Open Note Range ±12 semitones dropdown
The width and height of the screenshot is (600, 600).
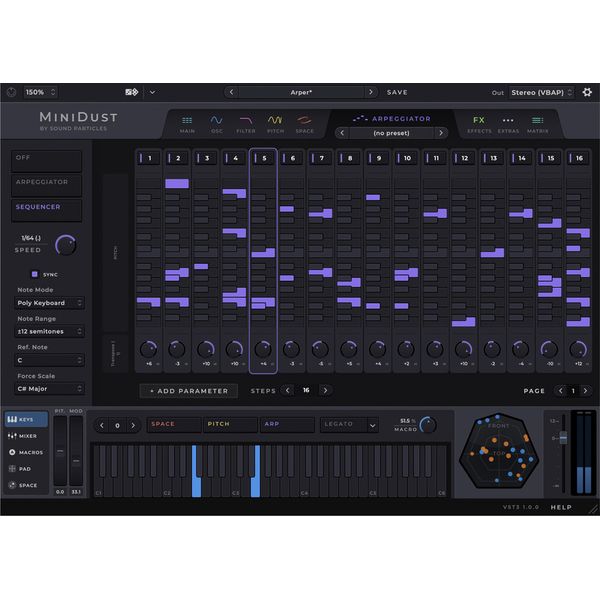point(49,331)
